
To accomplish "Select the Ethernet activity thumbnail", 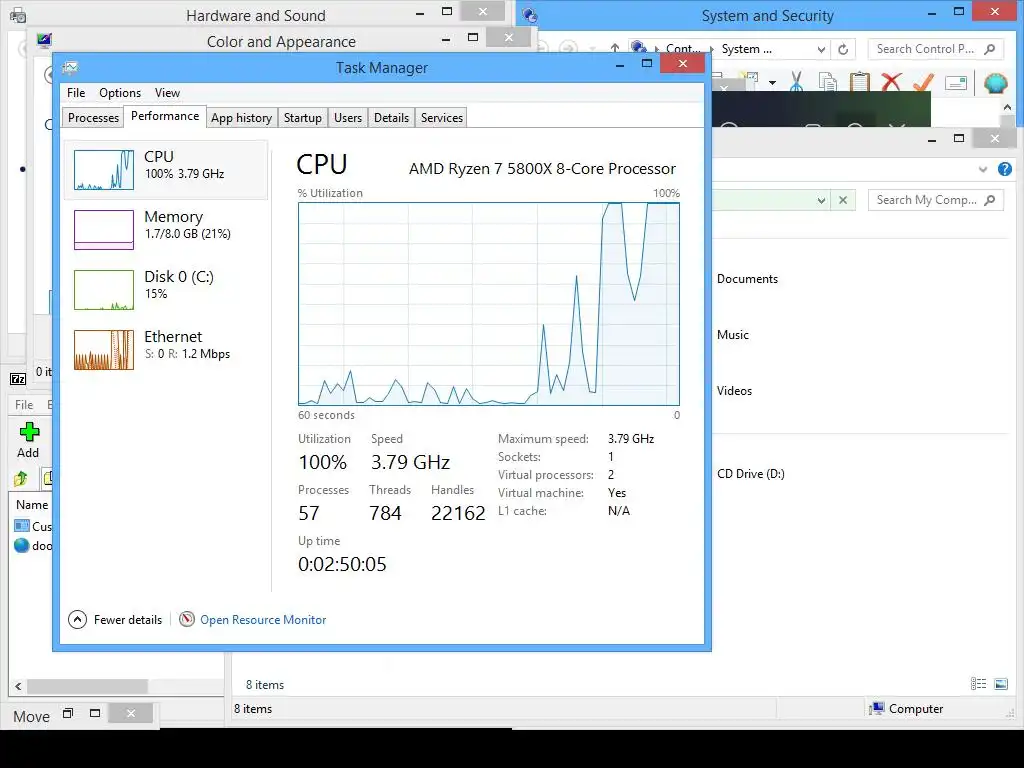I will pos(104,349).
